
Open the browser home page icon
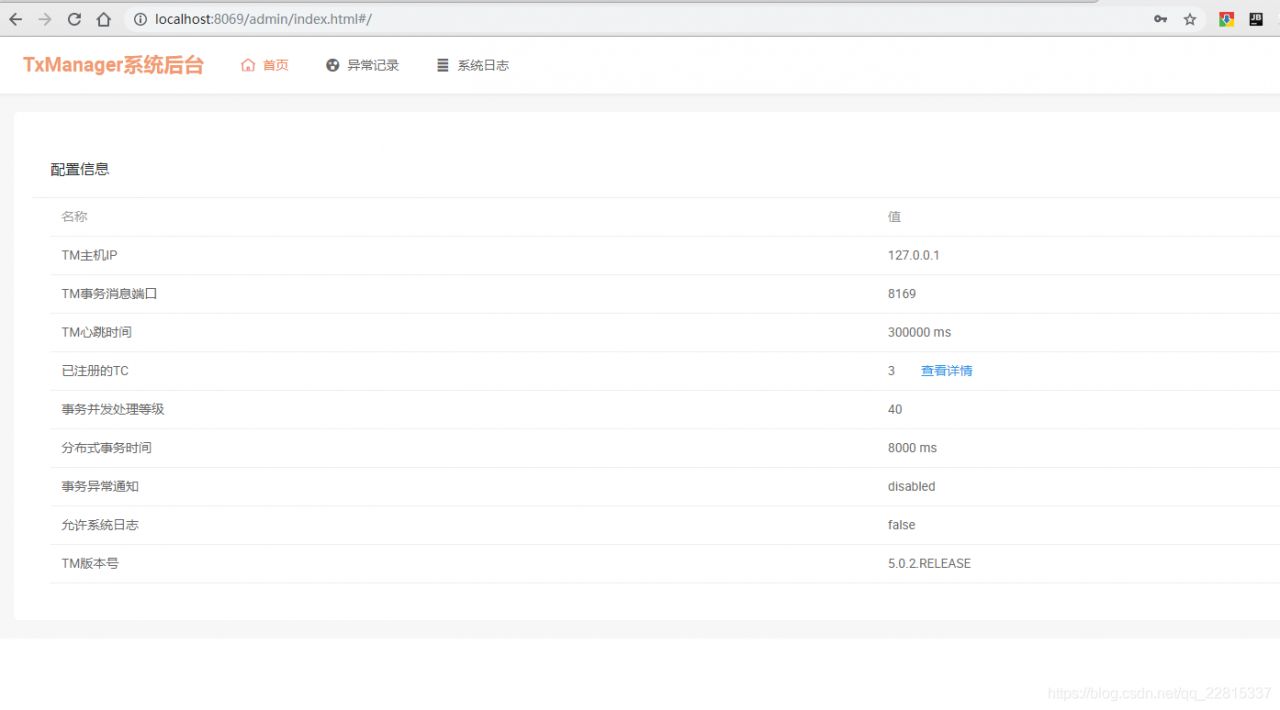click(x=104, y=19)
